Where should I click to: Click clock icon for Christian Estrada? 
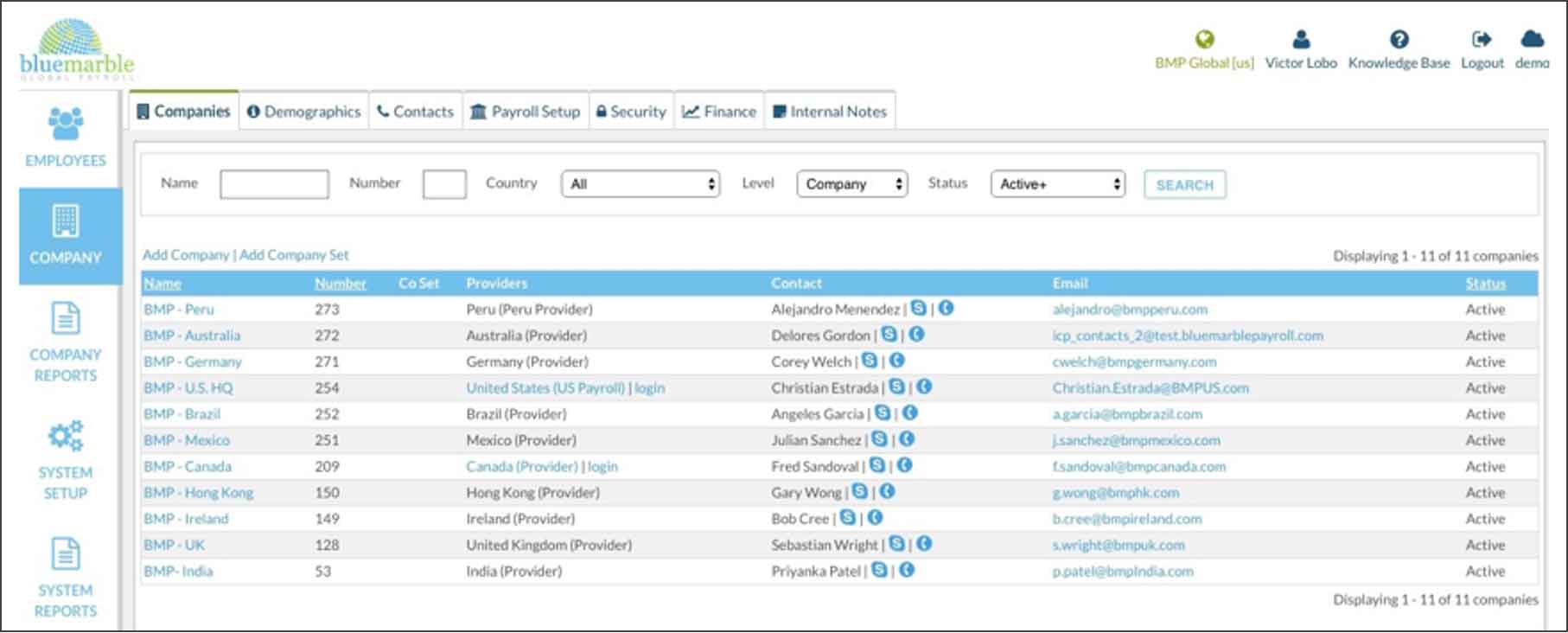pyautogui.click(x=924, y=387)
